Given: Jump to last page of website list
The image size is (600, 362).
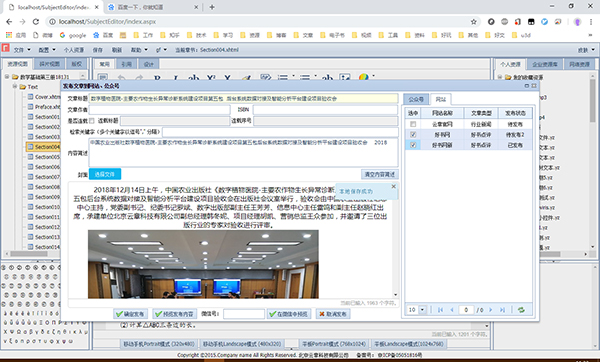Looking at the screenshot, I should [502, 310].
